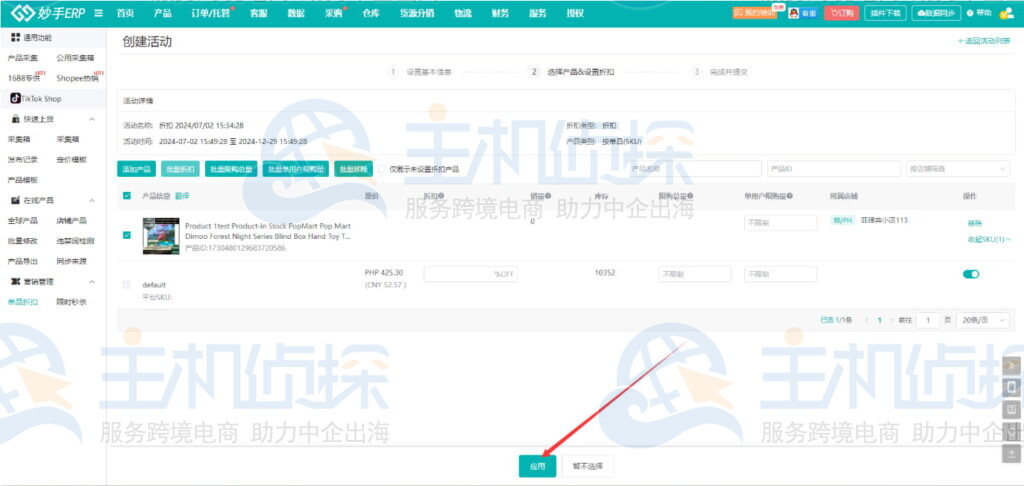Click the info icon next to 销量 column
1024x486 pixels.
pos(548,195)
